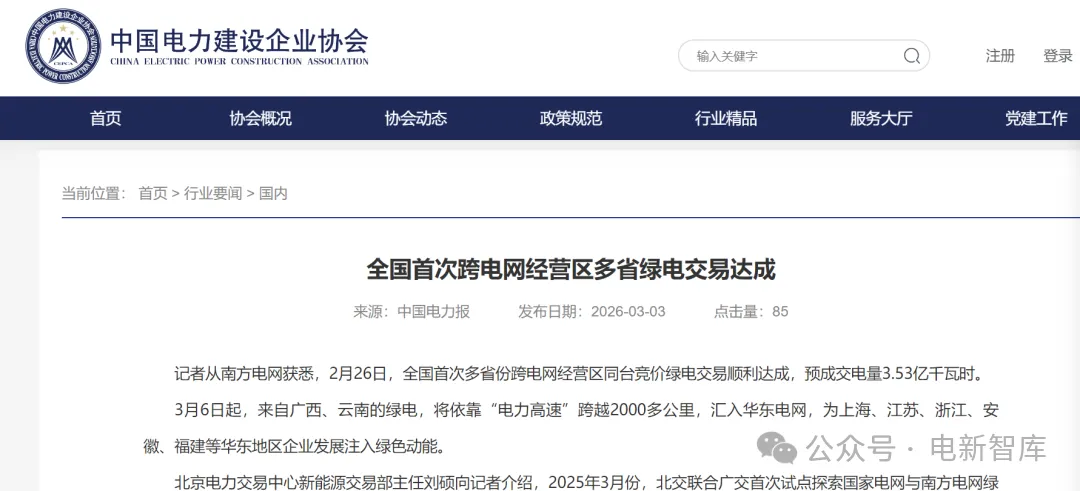Image resolution: width=1080 pixels, height=491 pixels.
Task: Open the 协会动态 menu item
Action: click(416, 118)
